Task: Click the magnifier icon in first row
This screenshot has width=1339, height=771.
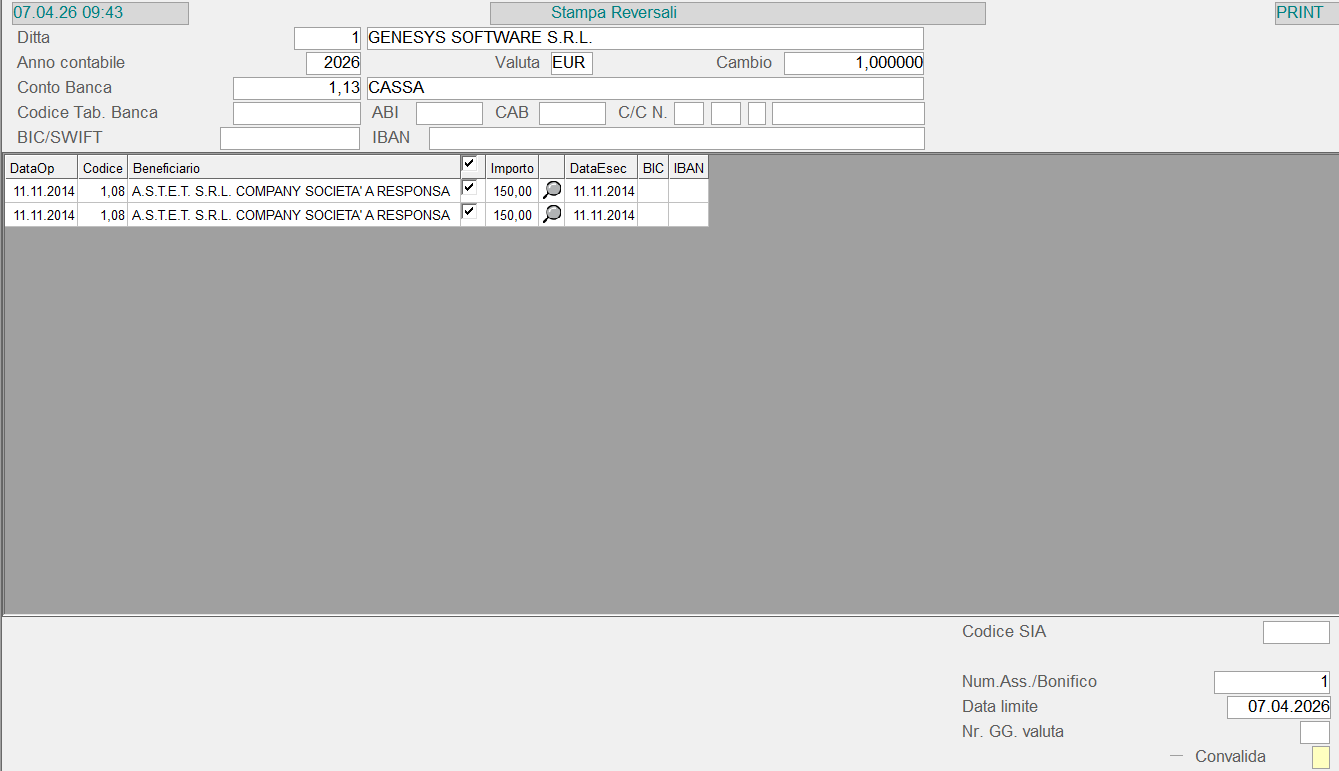Action: pos(551,190)
